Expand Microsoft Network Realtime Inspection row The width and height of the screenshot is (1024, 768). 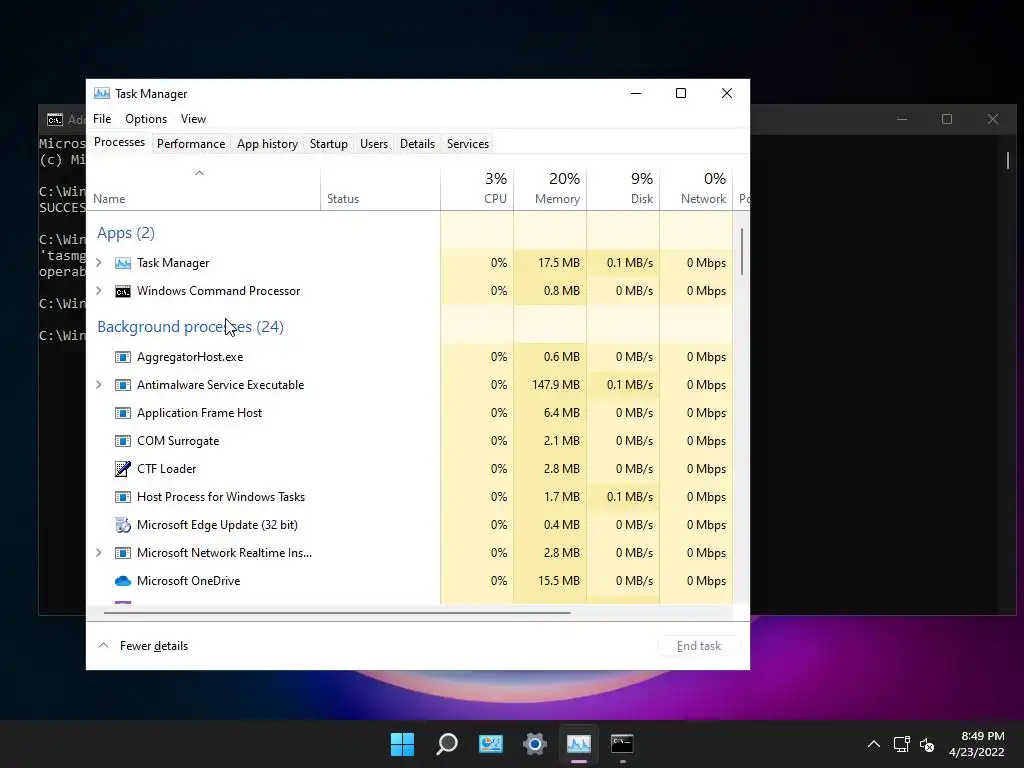tap(99, 553)
